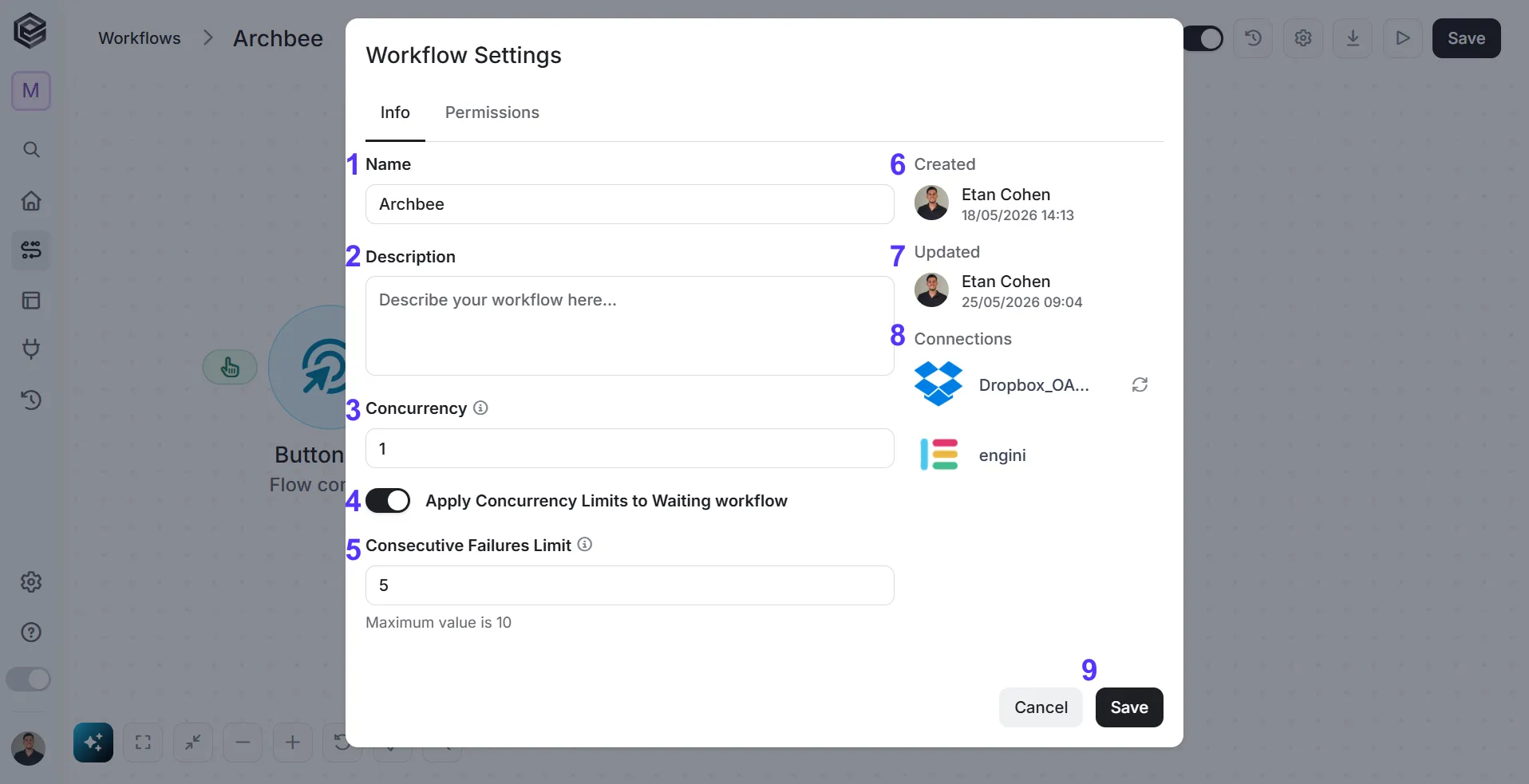Viewport: 1529px width, 784px height.
Task: Toggle Apply Concurrency Limits to Waiting workflow
Action: [x=388, y=501]
